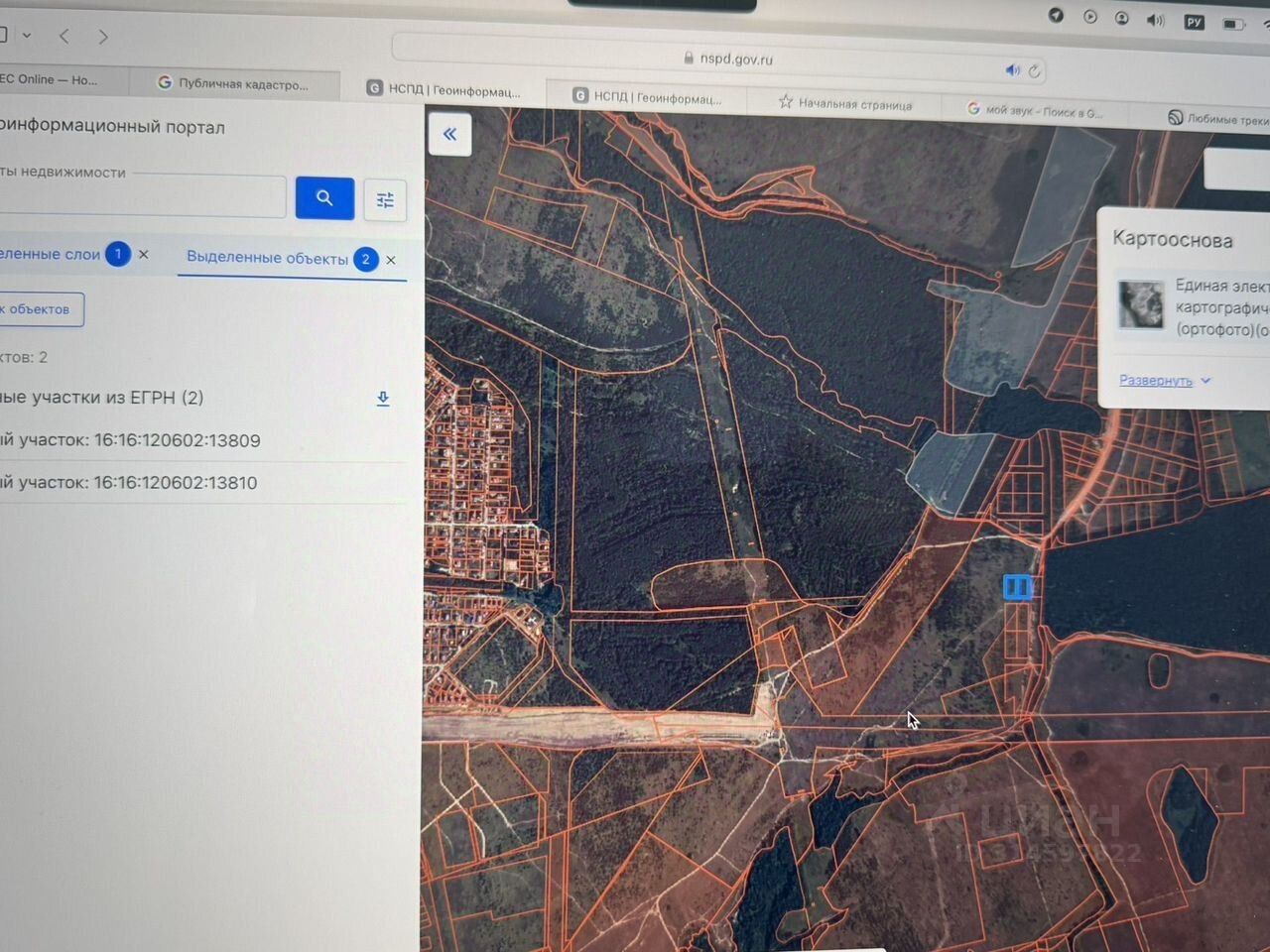
Task: Open the "мой звук - Поиск в G..." tab
Action: [1035, 111]
